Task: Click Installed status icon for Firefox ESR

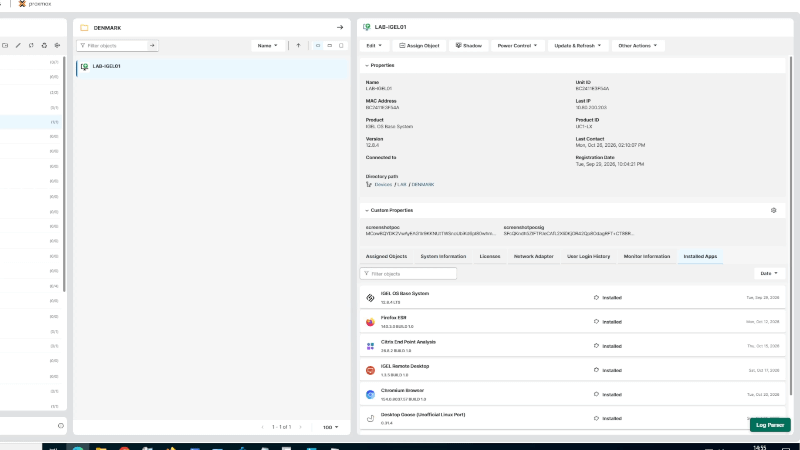Action: (x=596, y=322)
